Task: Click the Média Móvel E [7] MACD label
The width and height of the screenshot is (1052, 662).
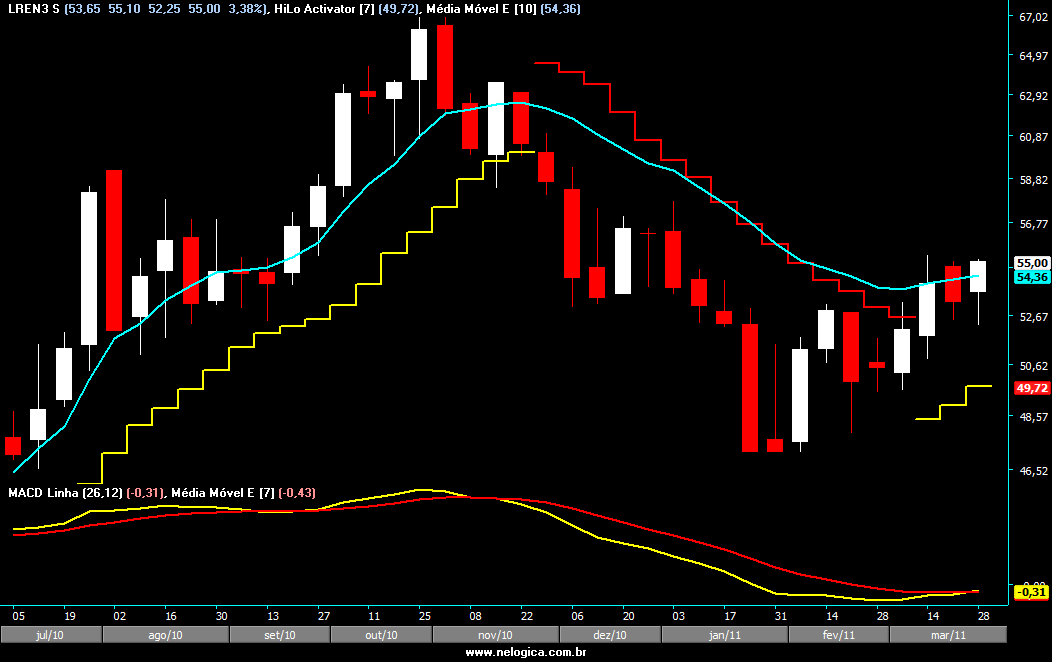Action: tap(223, 493)
